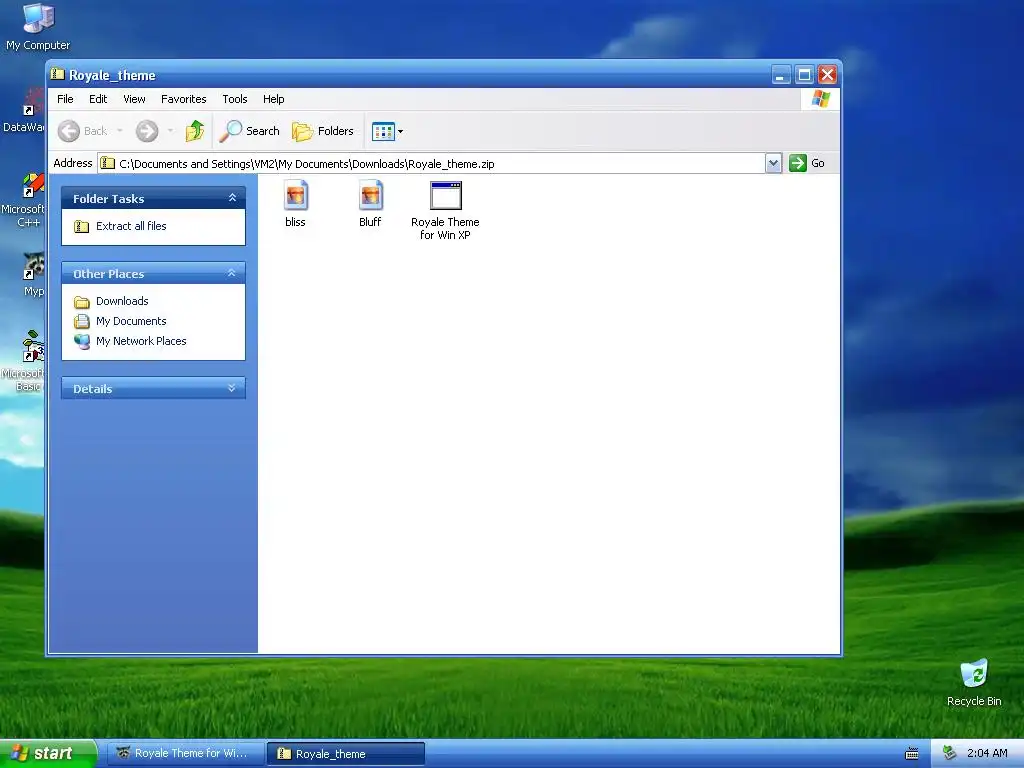The height and width of the screenshot is (768, 1024).
Task: Close the Royale_theme window
Action: click(827, 75)
